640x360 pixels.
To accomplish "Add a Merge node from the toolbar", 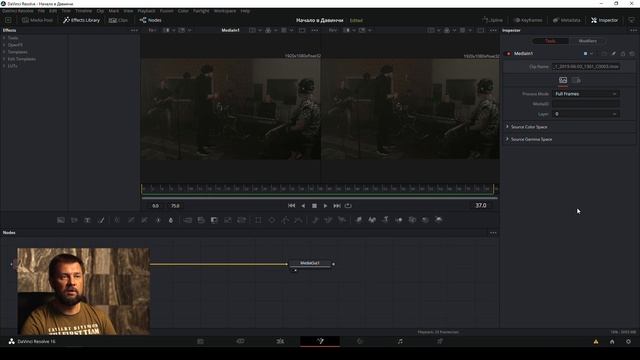I will point(187,220).
